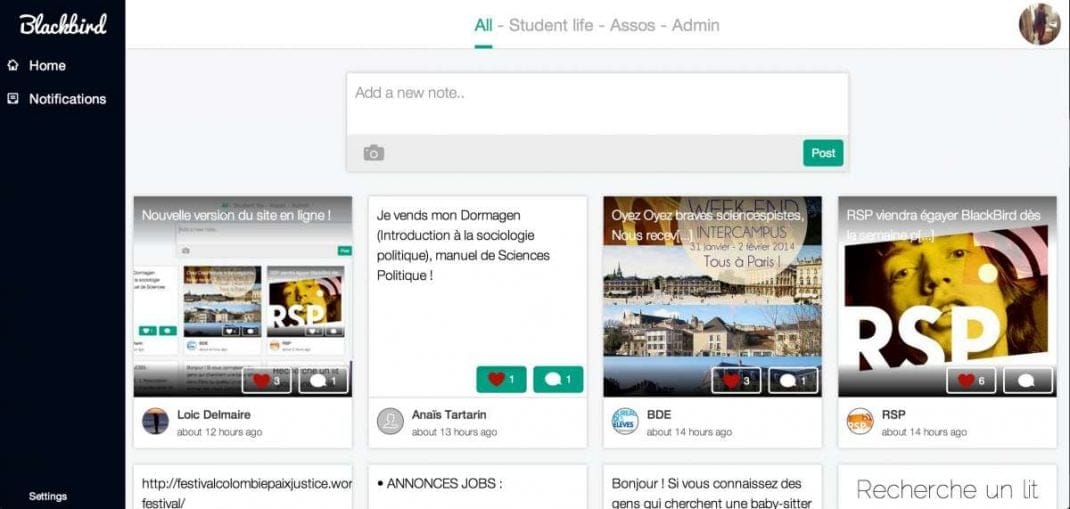Click the BDE author name
Image resolution: width=1070 pixels, height=509 pixels.
click(658, 414)
